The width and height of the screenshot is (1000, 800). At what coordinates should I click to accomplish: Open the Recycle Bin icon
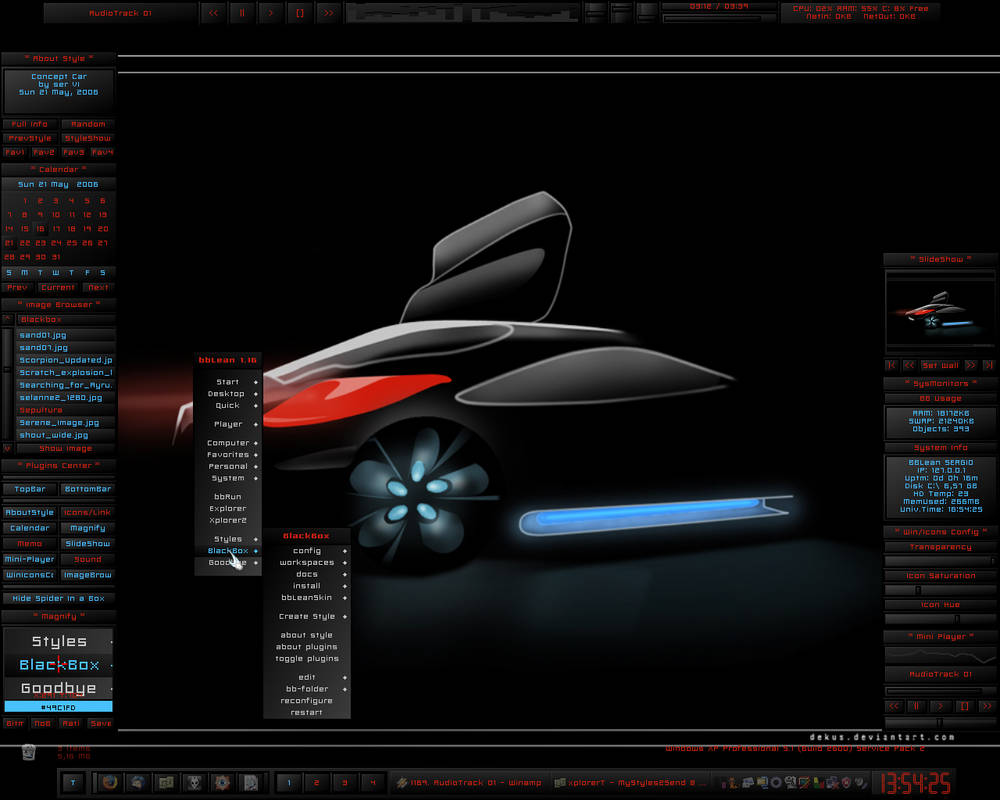pos(28,752)
